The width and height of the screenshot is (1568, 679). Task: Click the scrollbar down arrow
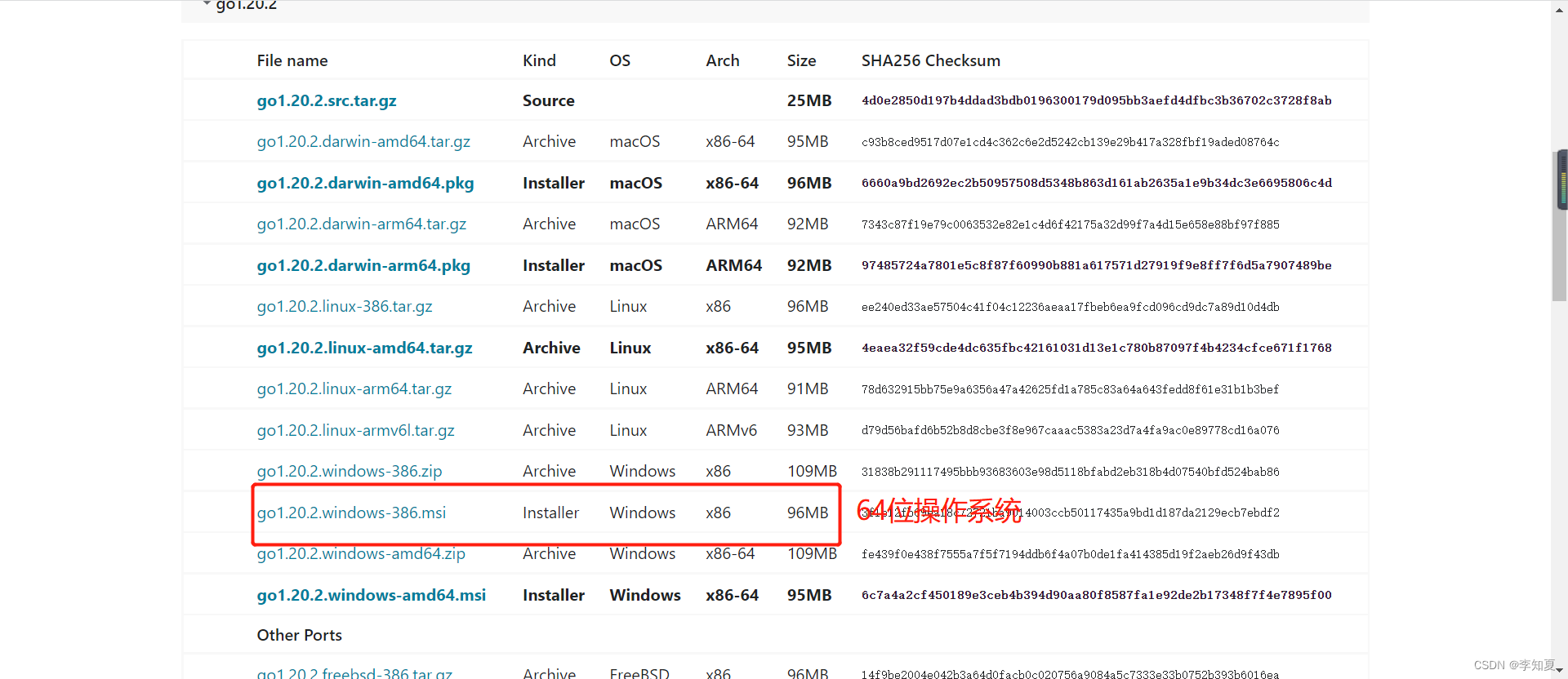click(1560, 671)
